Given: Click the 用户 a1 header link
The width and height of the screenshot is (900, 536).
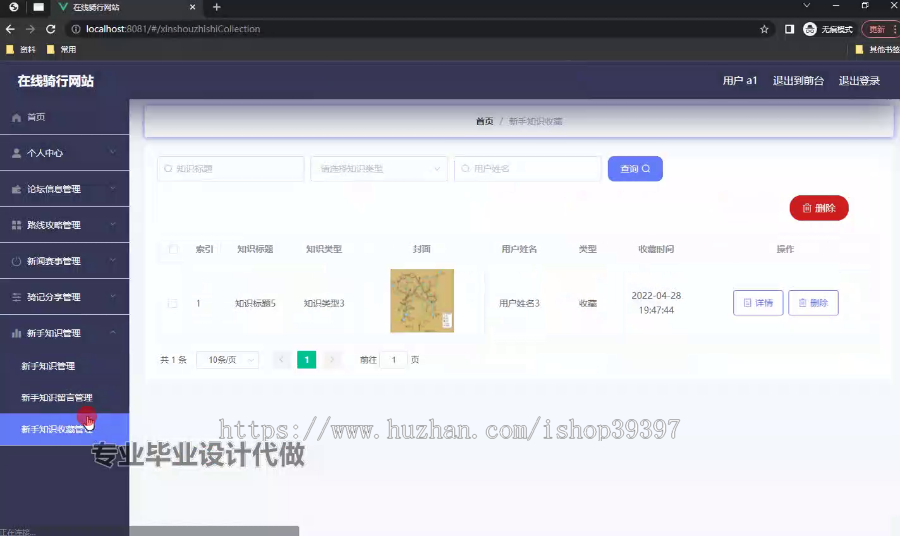Looking at the screenshot, I should coord(740,81).
